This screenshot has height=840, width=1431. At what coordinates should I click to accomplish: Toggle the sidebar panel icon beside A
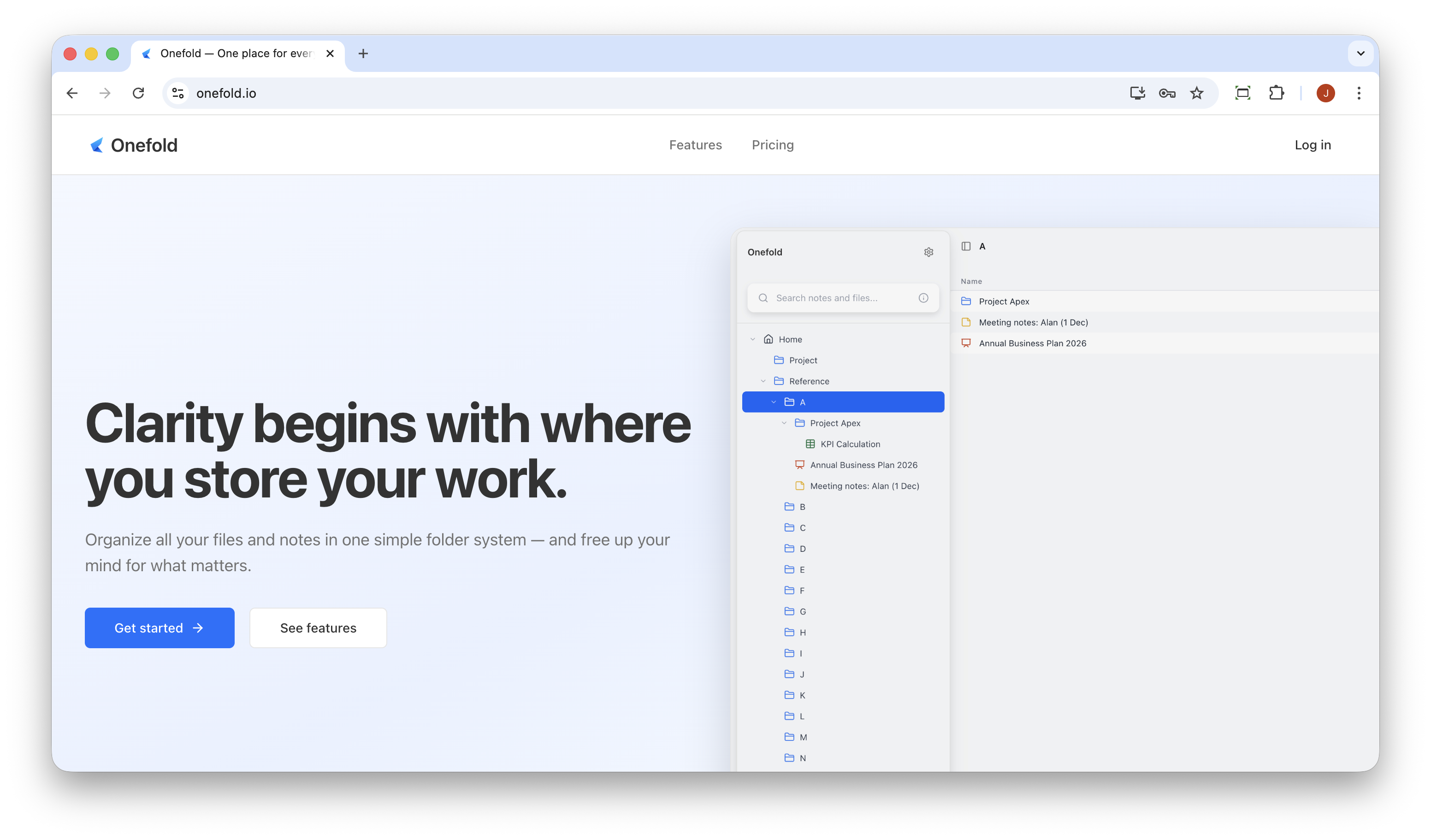(966, 247)
